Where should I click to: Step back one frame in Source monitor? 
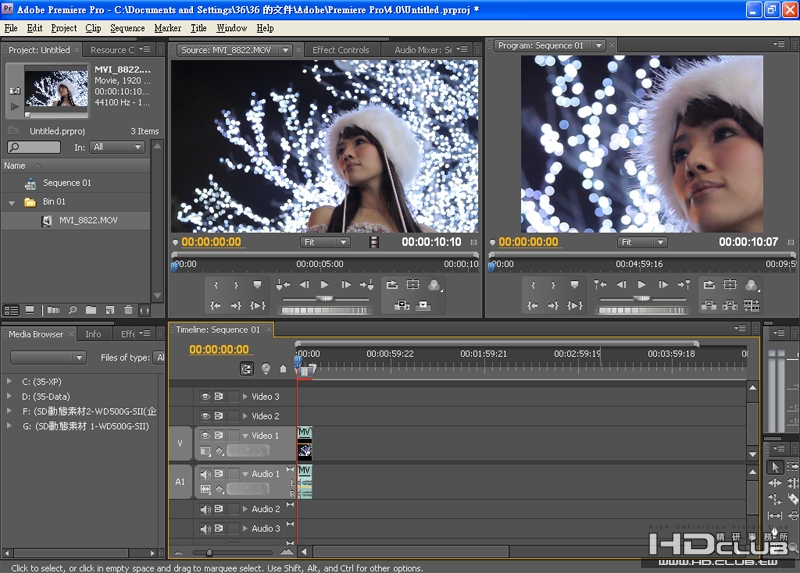[x=304, y=285]
